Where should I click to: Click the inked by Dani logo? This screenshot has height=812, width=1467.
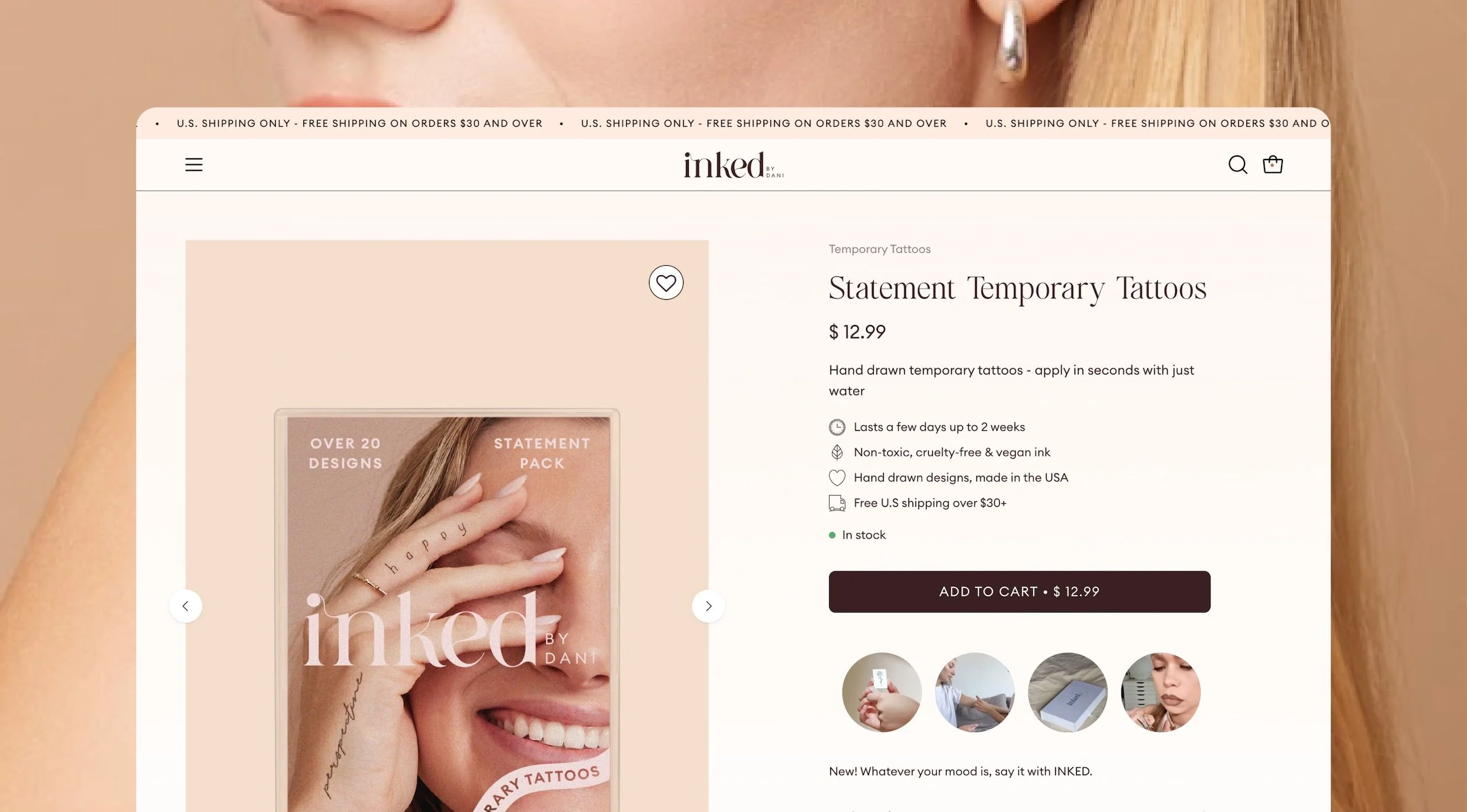point(733,165)
